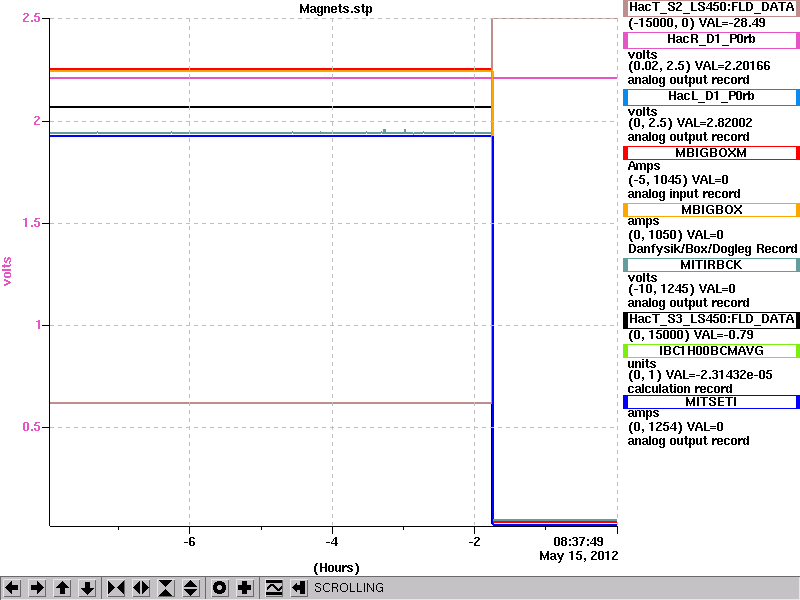
Task: Click the plus crosshair toolbar icon
Action: pos(244,588)
